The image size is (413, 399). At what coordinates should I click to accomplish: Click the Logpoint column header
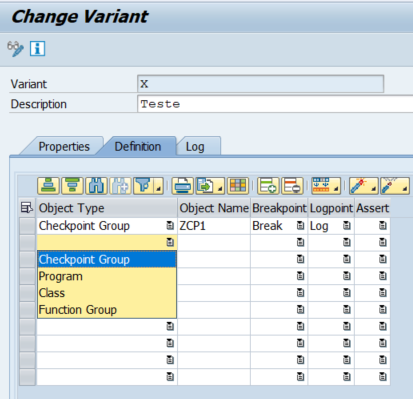(x=331, y=208)
